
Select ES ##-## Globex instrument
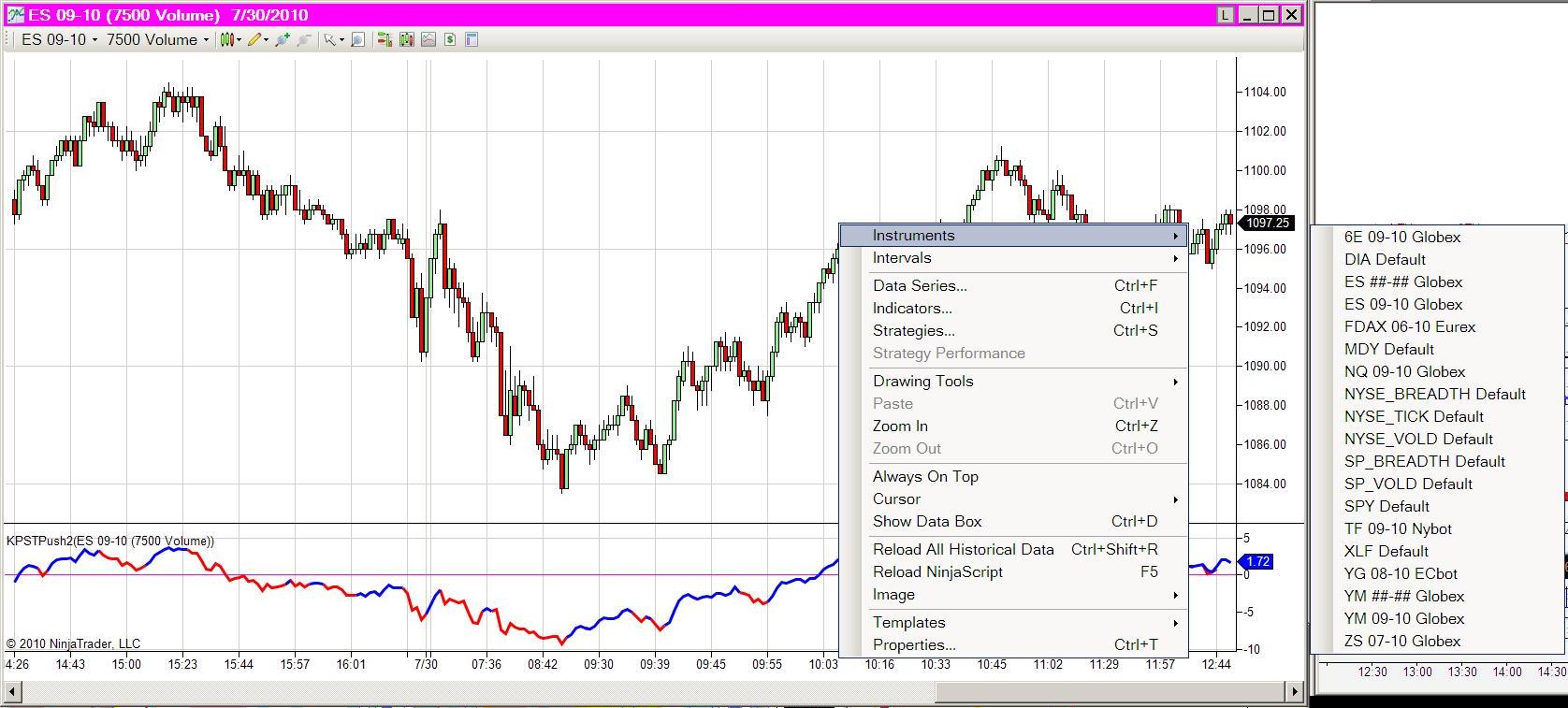(1438, 282)
